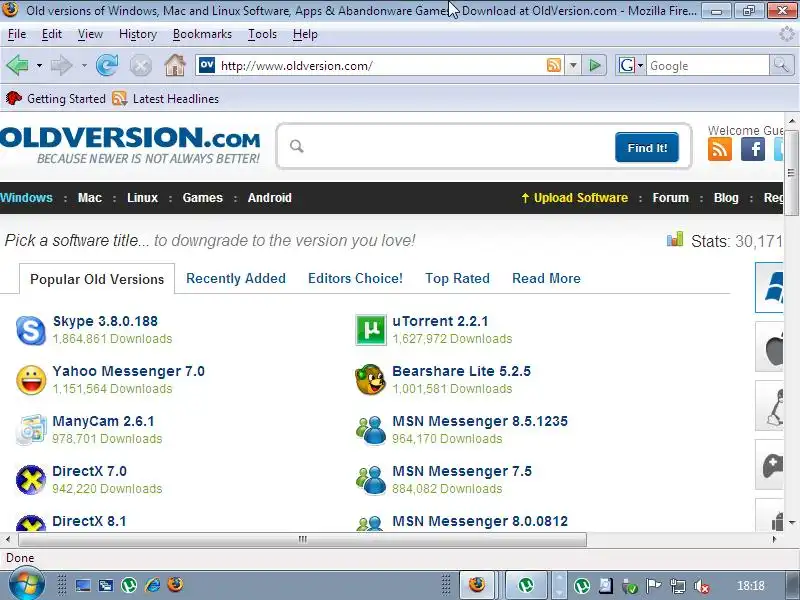
Task: Open the Edit menu
Action: click(x=52, y=34)
